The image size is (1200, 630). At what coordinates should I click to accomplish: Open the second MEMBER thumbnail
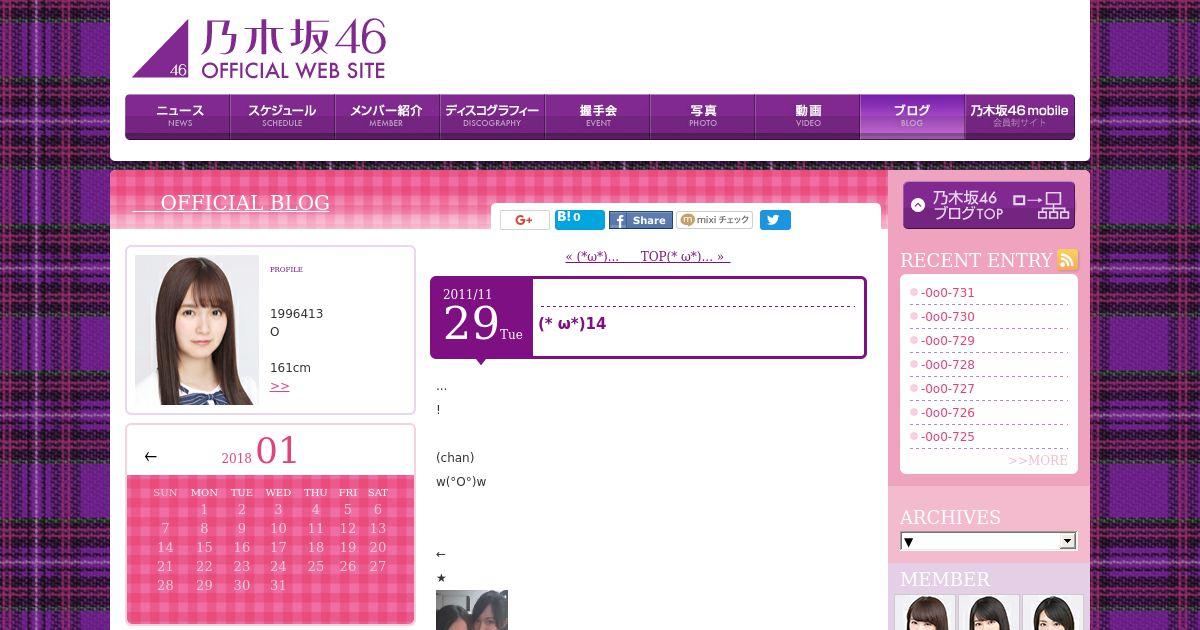point(989,612)
